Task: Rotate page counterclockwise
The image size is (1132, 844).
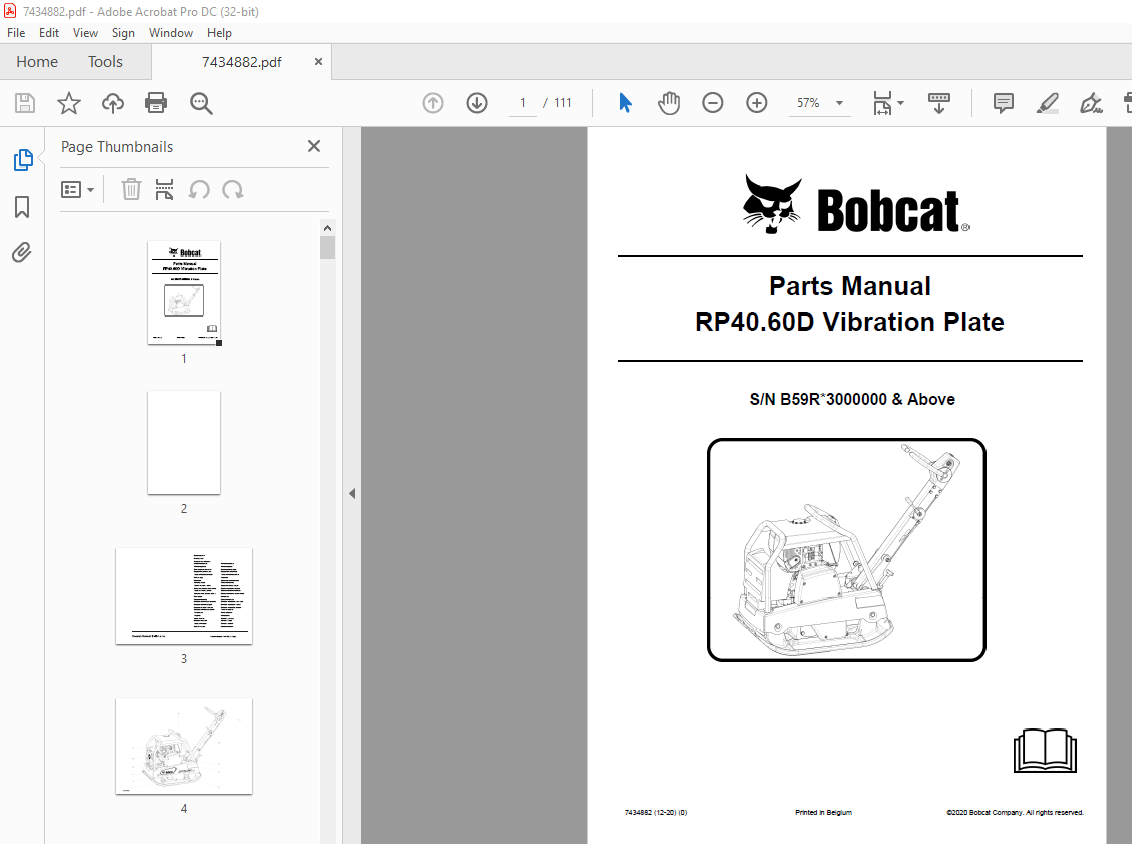Action: 199,190
